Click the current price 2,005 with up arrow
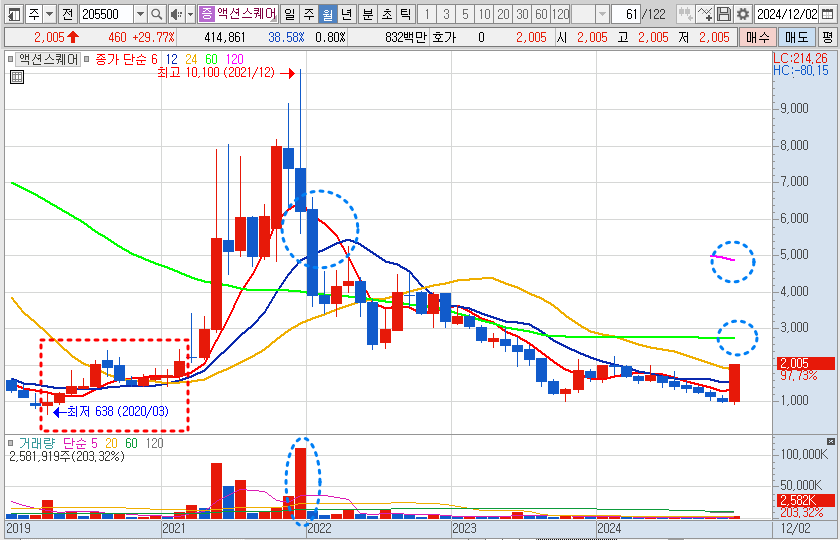This screenshot has height=540, width=840. pyautogui.click(x=56, y=38)
